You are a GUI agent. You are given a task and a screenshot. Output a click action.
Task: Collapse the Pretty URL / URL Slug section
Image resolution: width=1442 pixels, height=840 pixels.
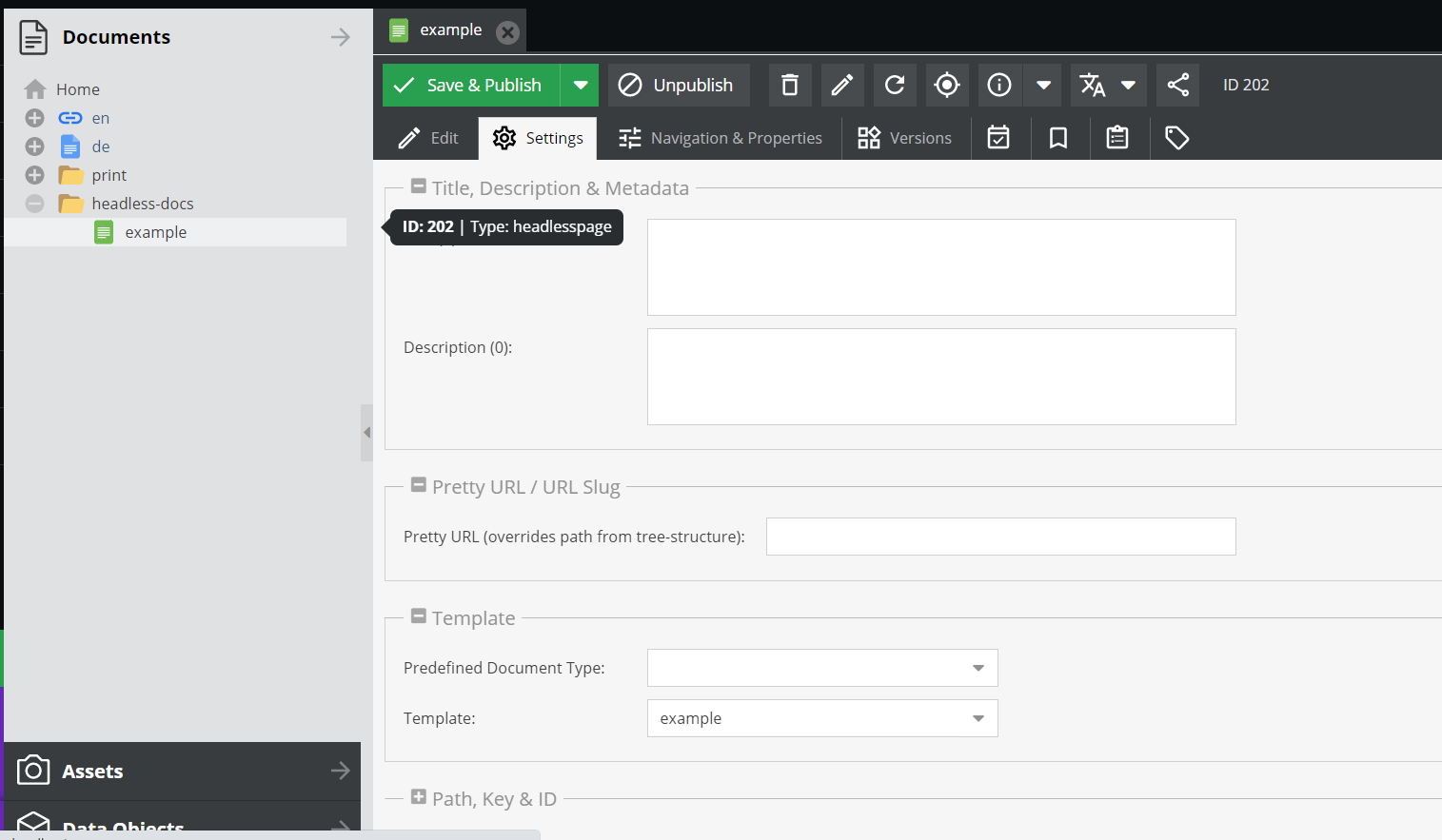[x=419, y=485]
